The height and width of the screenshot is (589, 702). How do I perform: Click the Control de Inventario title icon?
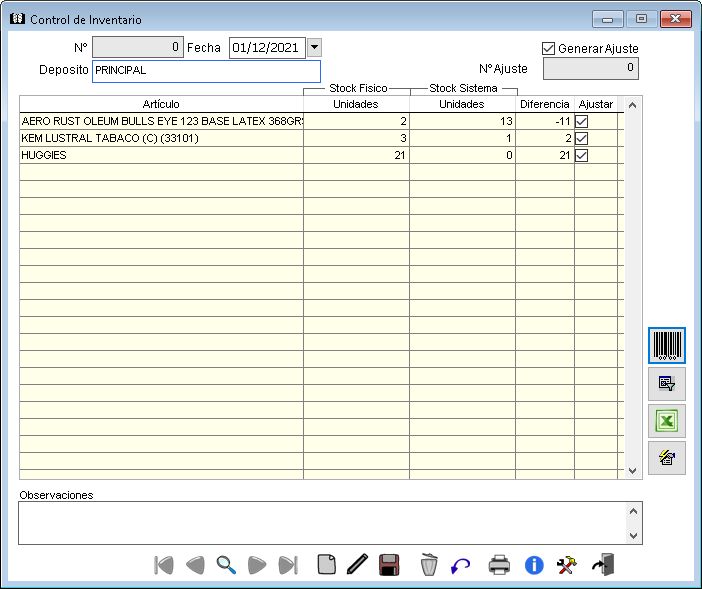(x=17, y=19)
